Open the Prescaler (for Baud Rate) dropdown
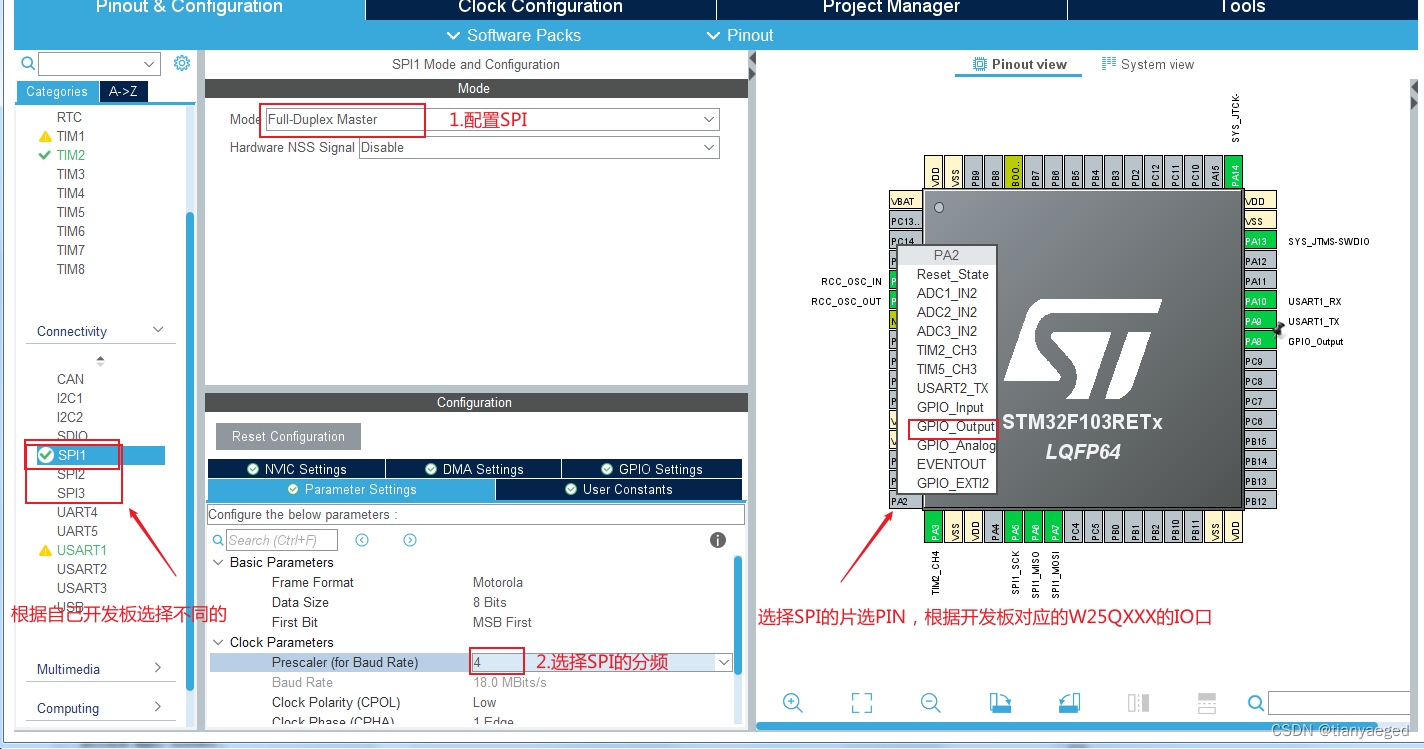This screenshot has width=1424, height=749. point(723,661)
